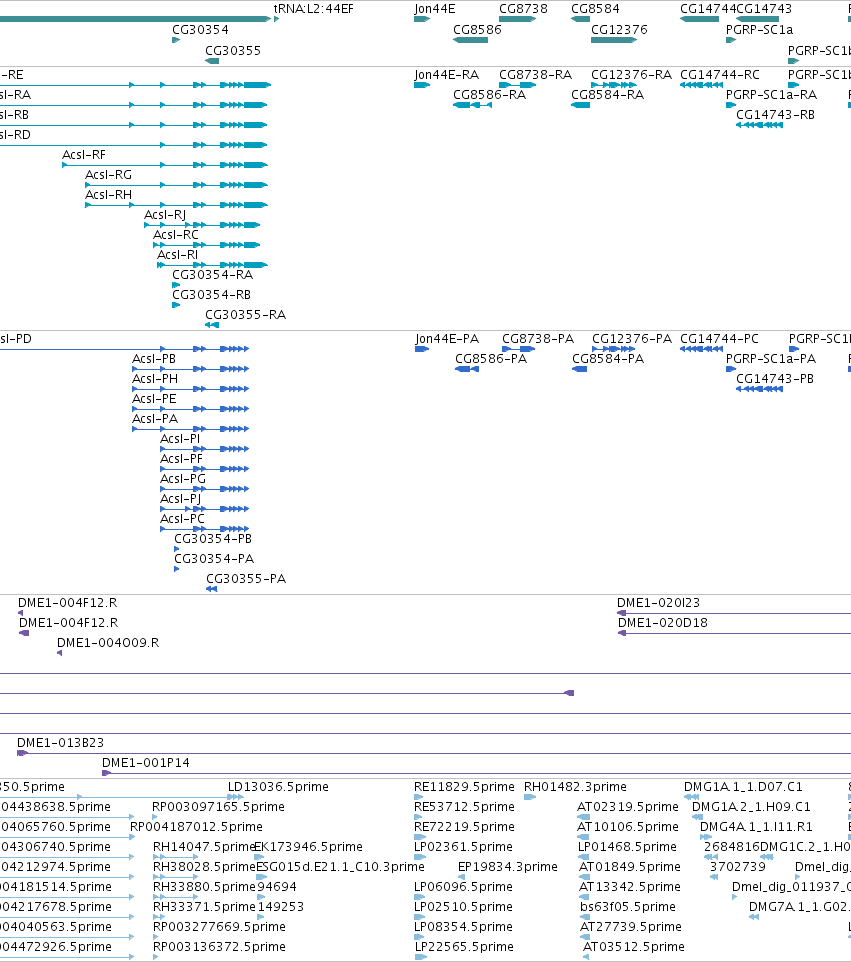
Task: Select the Acsl-RI transcript label
Action: coord(177,255)
